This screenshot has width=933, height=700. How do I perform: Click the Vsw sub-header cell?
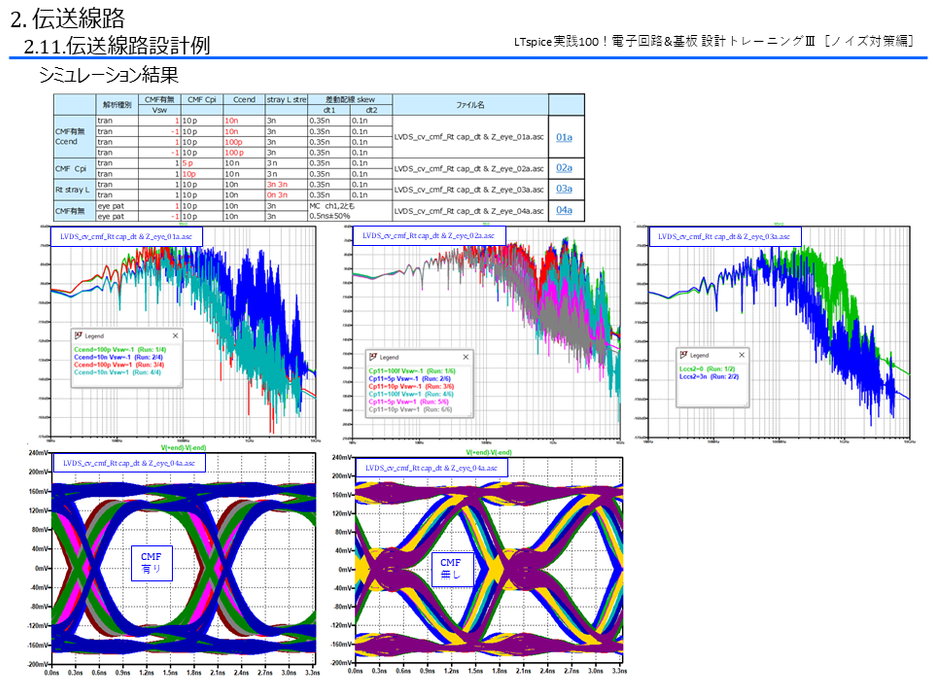tap(159, 110)
